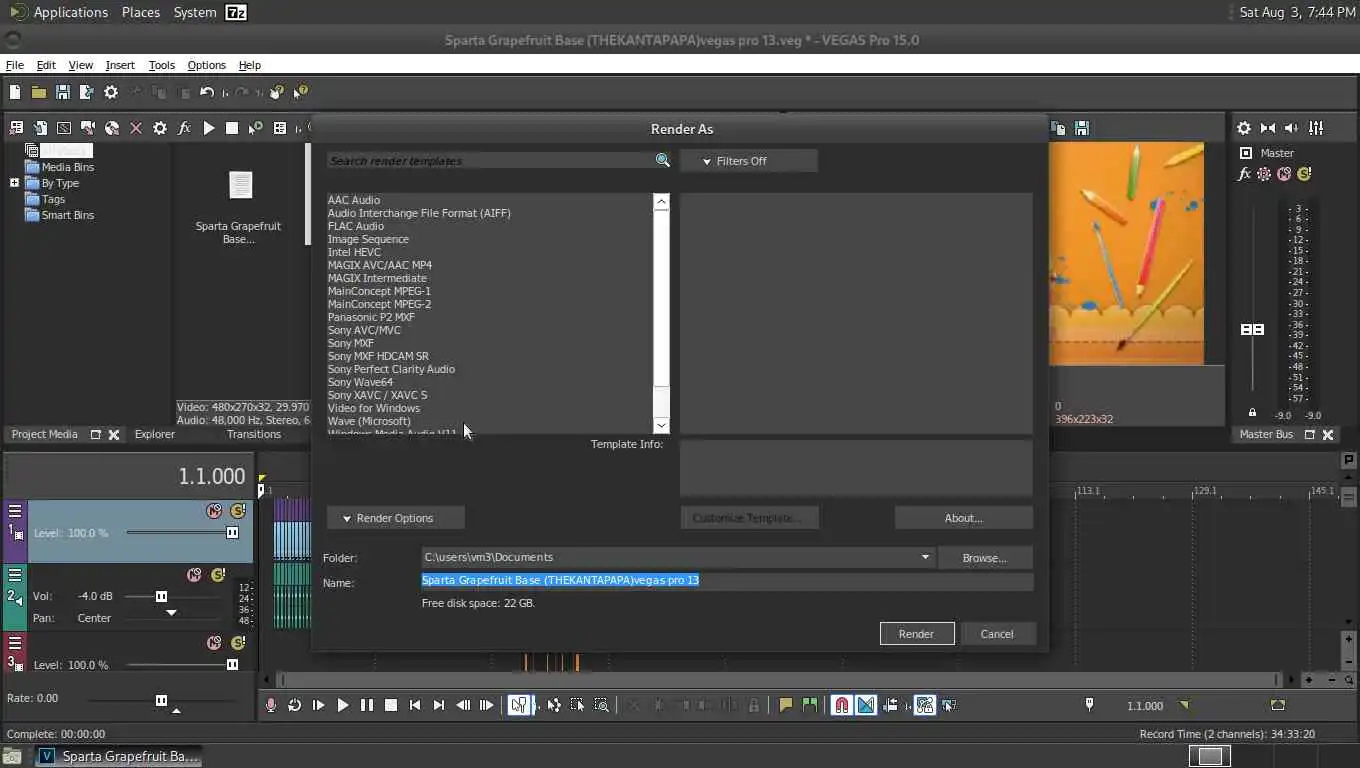Viewport: 1360px width, 768px height.
Task: Select the Normal Edit tool
Action: pyautogui.click(x=519, y=705)
